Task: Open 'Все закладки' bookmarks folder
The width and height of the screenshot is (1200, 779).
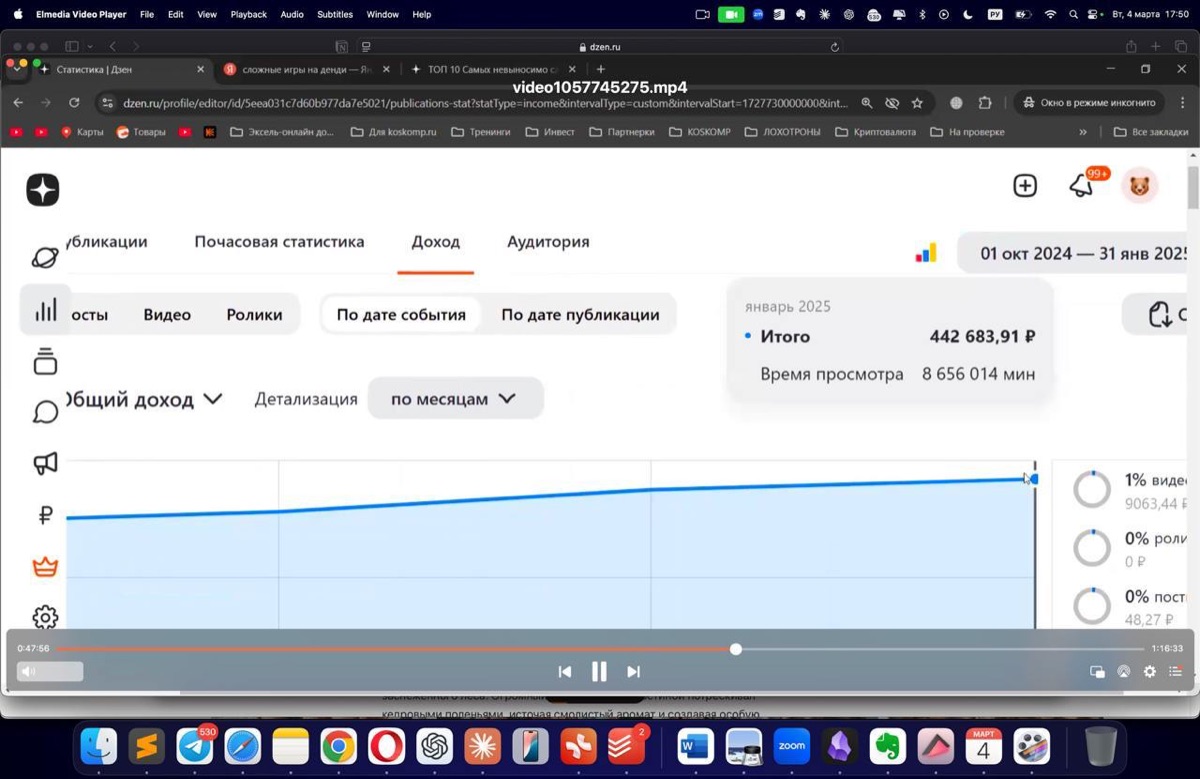Action: 1152,132
